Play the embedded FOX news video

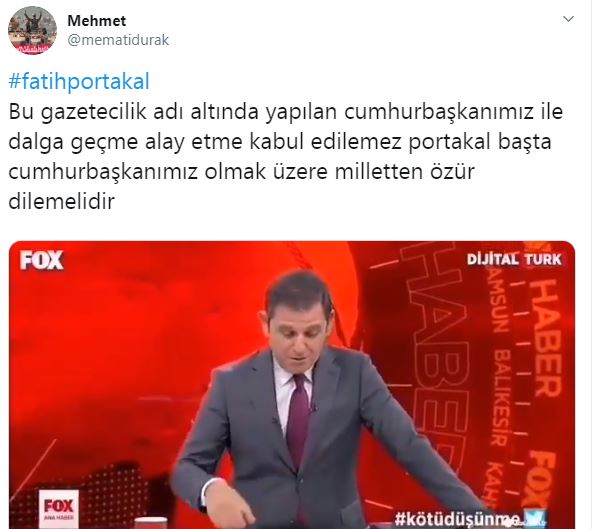pos(292,385)
